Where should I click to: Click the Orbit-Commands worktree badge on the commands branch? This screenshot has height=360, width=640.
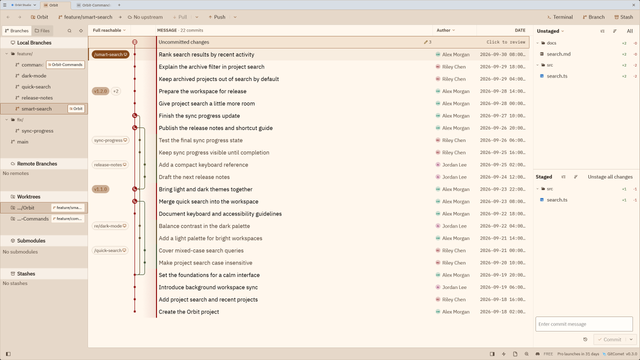tap(65, 65)
